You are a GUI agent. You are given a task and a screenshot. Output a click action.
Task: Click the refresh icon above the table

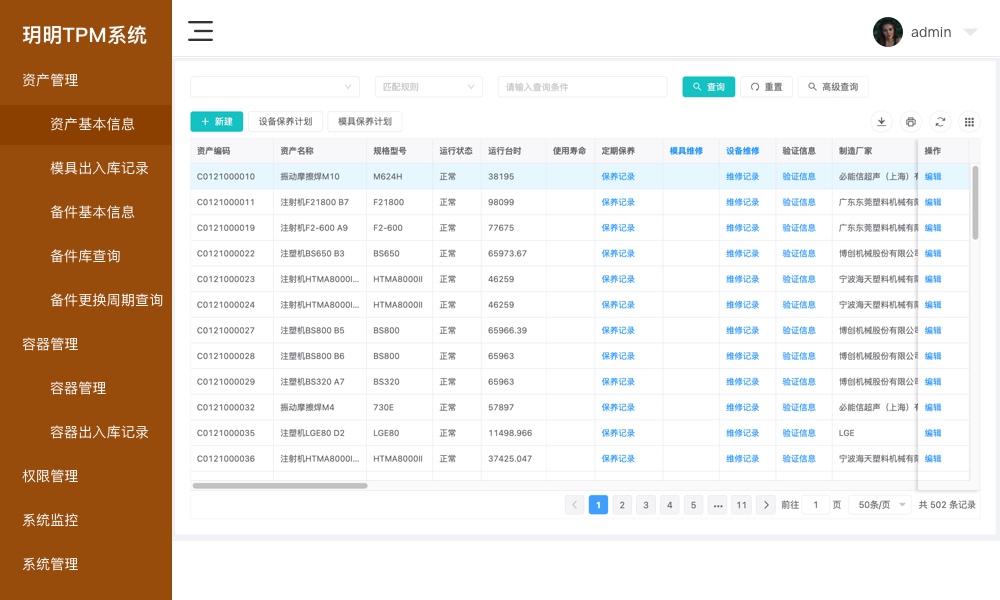tap(940, 122)
